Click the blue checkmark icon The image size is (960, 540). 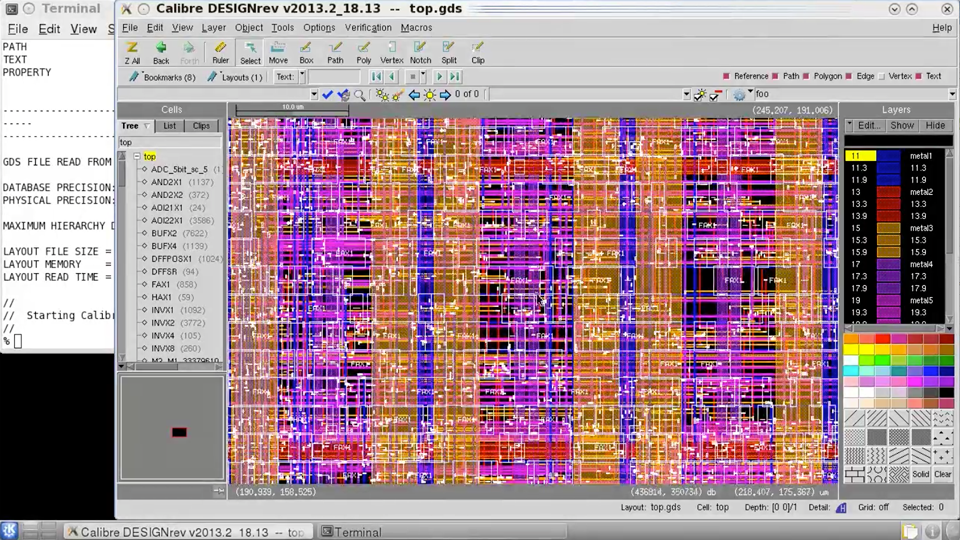(x=328, y=94)
